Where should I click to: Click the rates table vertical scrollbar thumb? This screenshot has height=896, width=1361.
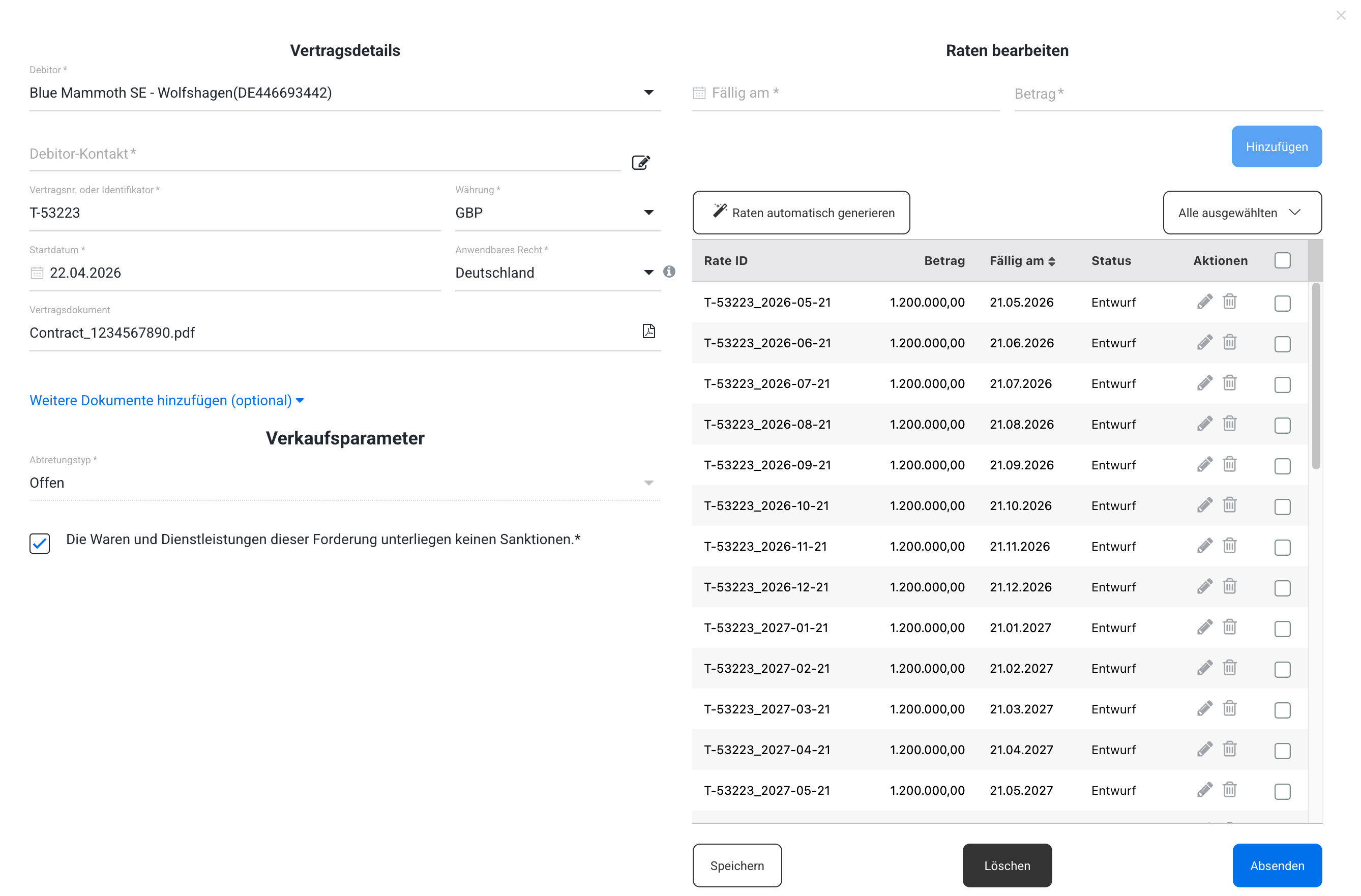click(1315, 376)
